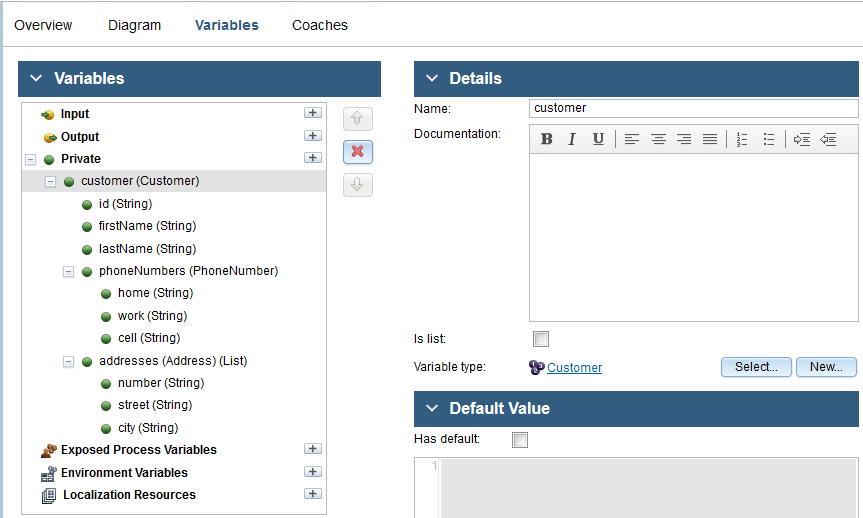Collapse the phoneNumbers node

coord(68,272)
